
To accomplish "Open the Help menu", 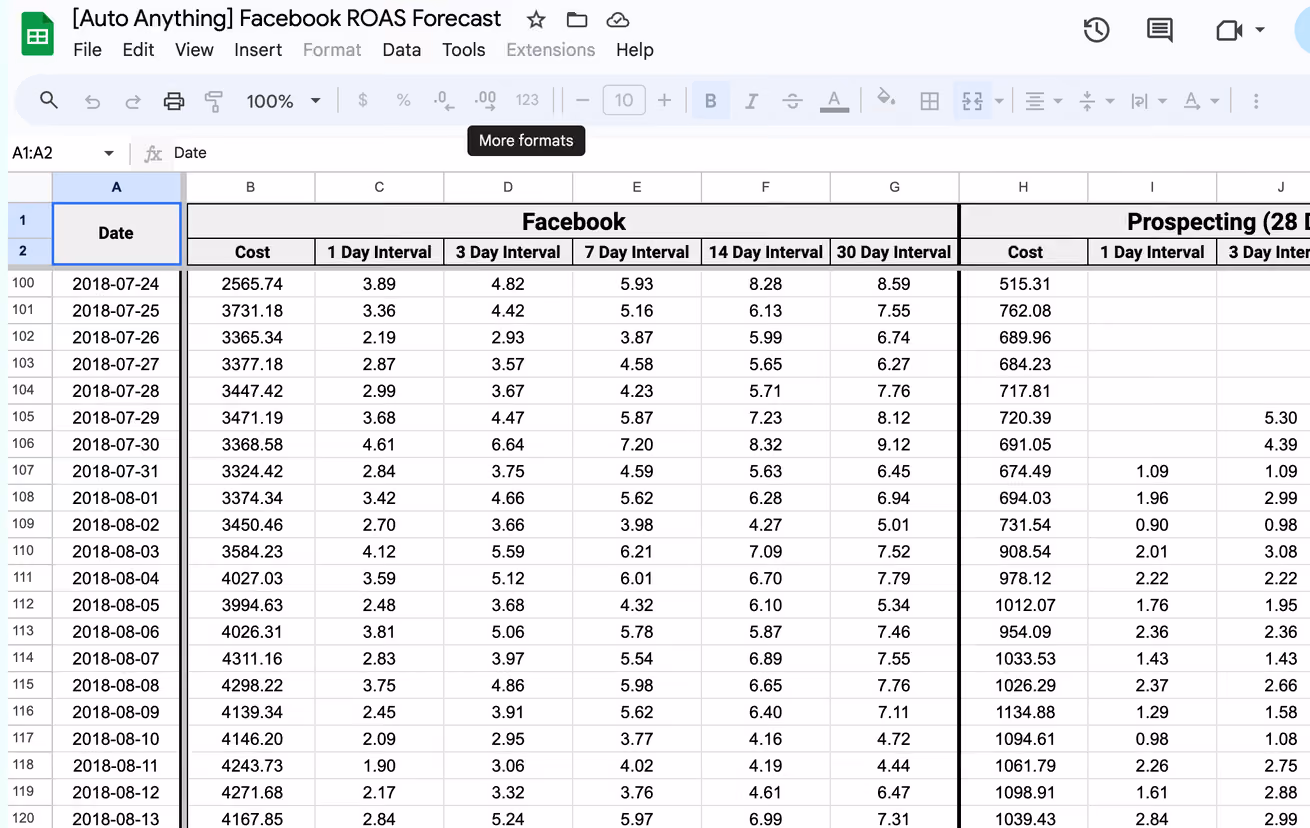I will (634, 50).
